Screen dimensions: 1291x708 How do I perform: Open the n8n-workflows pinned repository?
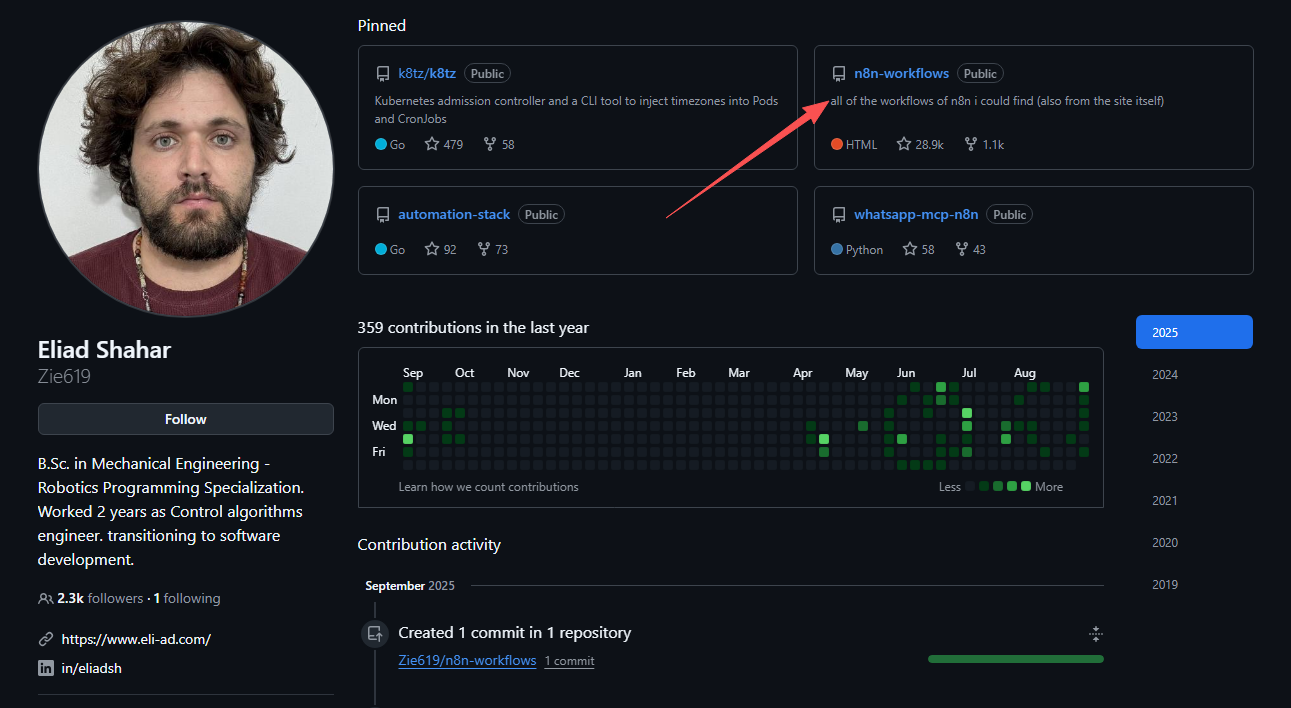point(901,73)
